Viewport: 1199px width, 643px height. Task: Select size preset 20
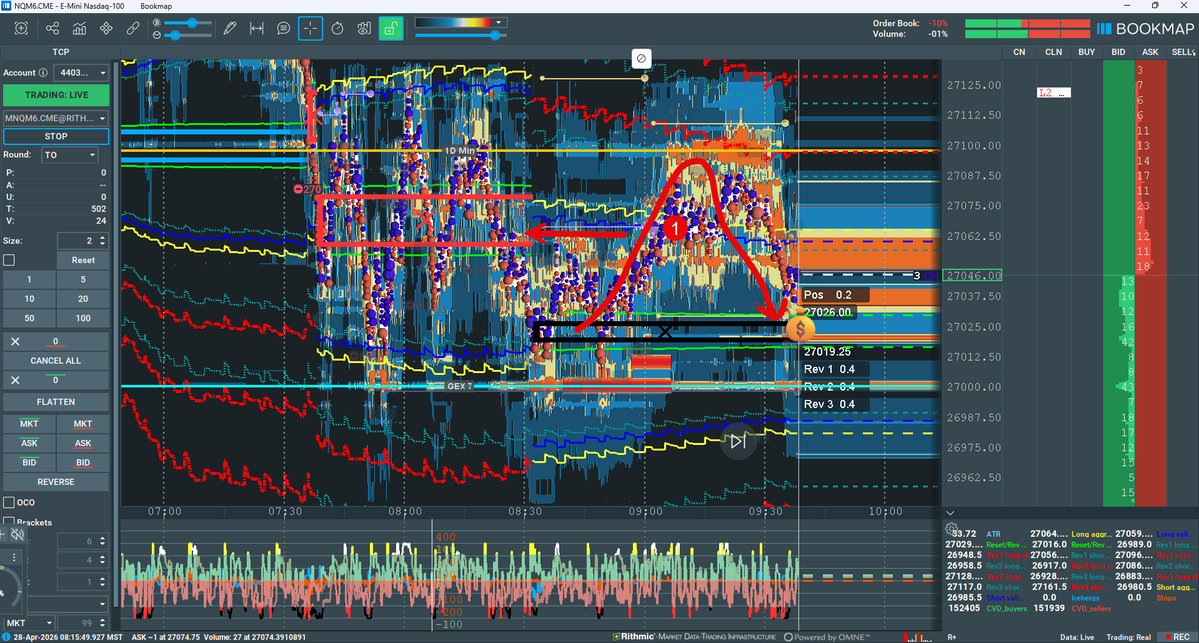pos(83,299)
